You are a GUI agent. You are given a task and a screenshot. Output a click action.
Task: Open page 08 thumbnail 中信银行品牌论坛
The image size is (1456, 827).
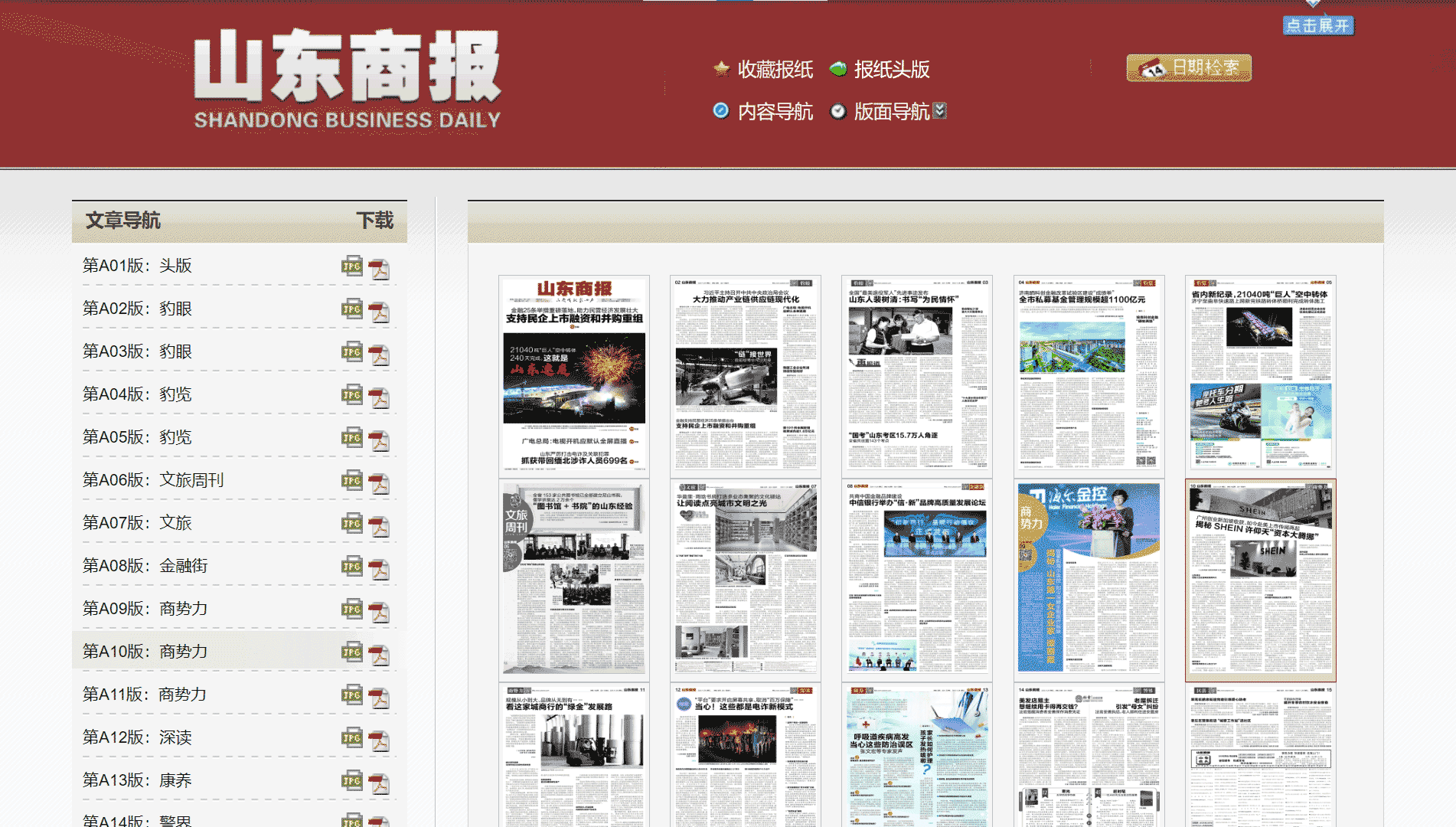click(917, 580)
